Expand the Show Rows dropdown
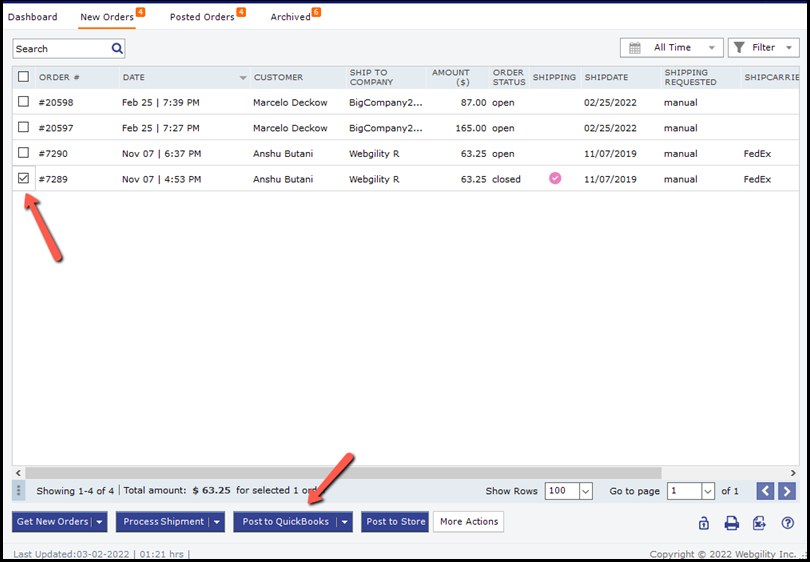The height and width of the screenshot is (562, 810). point(585,491)
